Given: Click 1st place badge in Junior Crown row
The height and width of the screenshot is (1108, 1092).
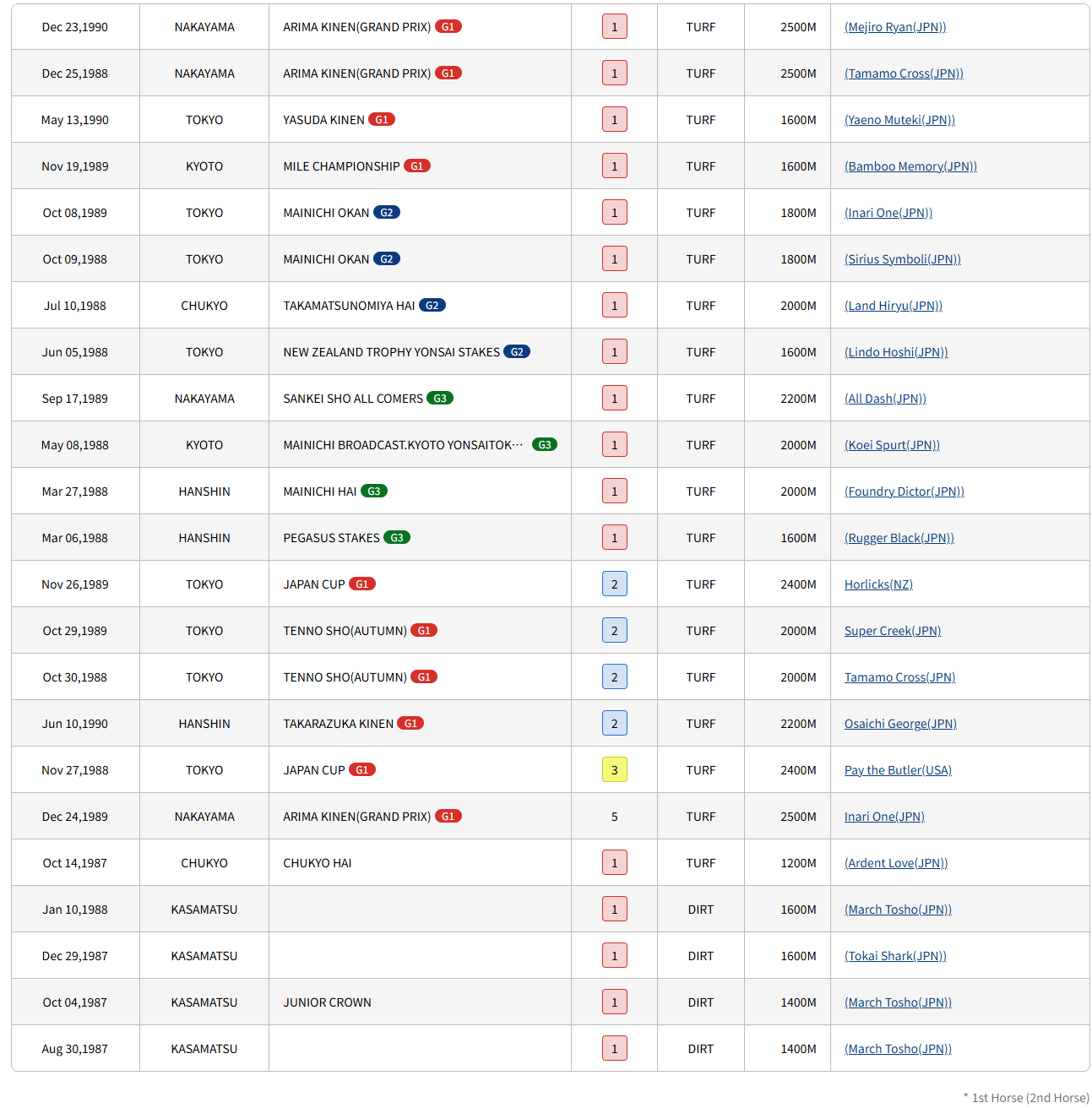Looking at the screenshot, I should point(615,1002).
